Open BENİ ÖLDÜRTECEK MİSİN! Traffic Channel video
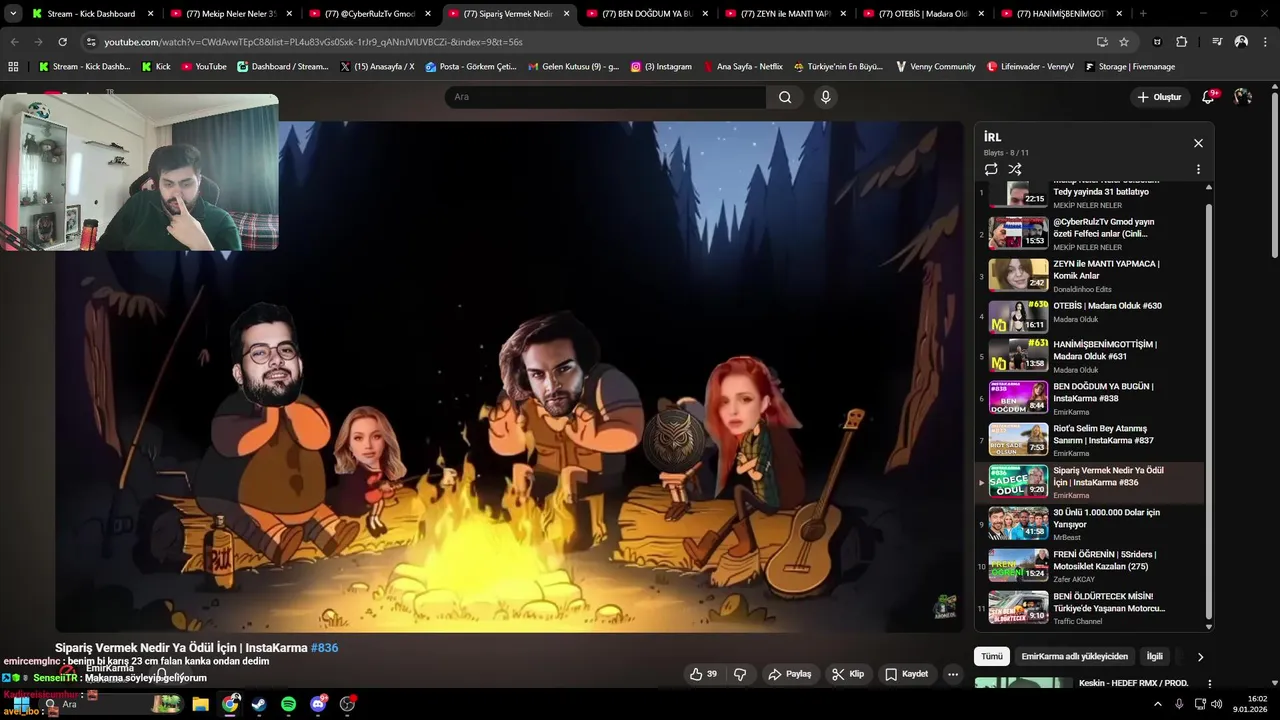Viewport: 1280px width, 720px height. coord(1090,608)
